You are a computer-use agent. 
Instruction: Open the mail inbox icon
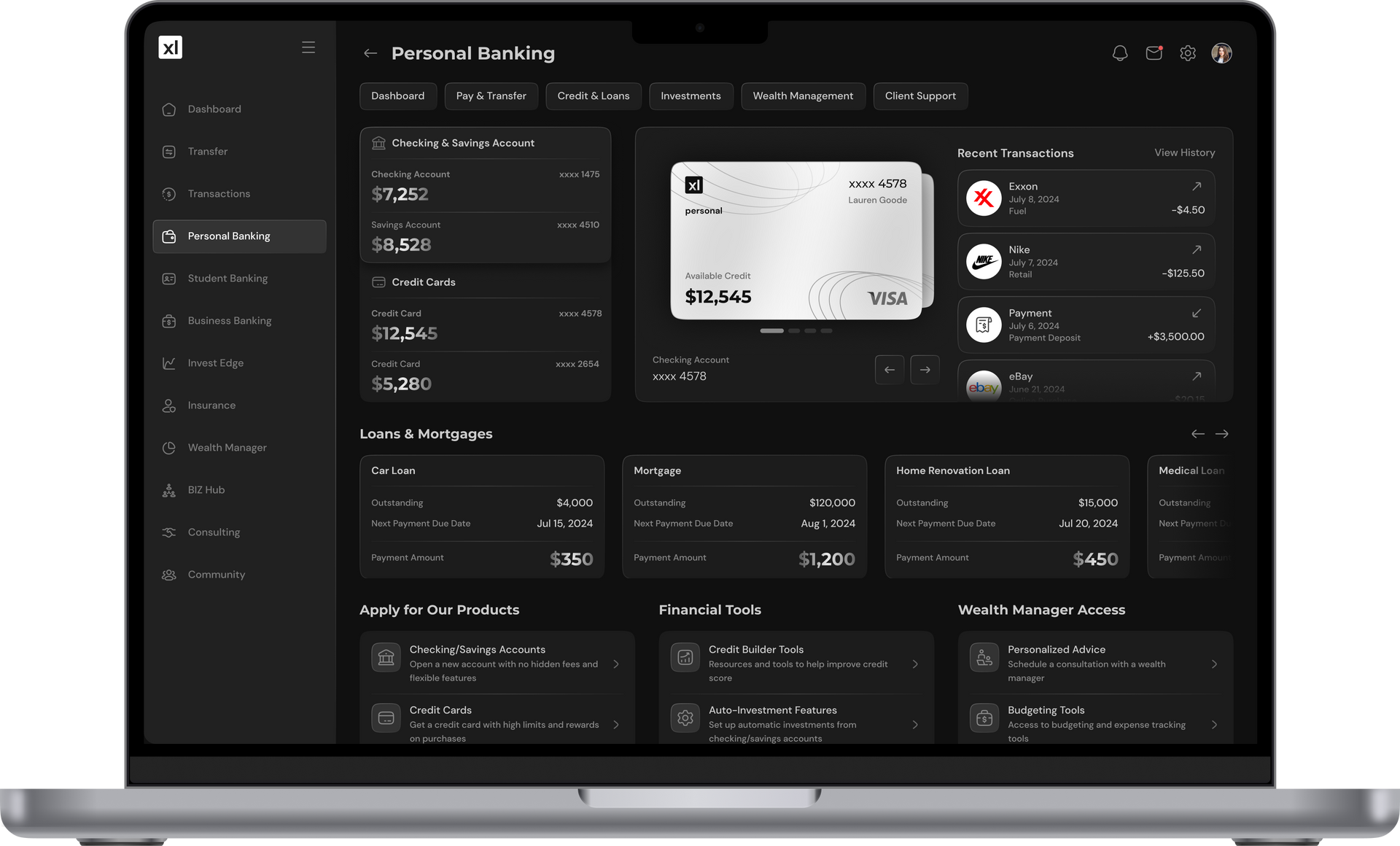[1154, 53]
